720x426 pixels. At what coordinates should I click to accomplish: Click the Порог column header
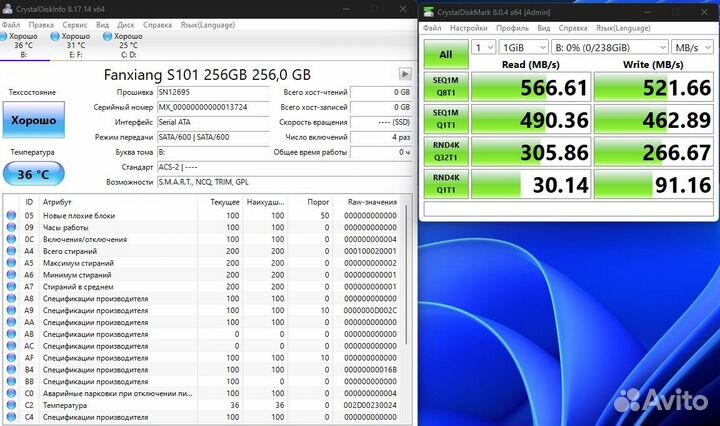click(x=318, y=202)
